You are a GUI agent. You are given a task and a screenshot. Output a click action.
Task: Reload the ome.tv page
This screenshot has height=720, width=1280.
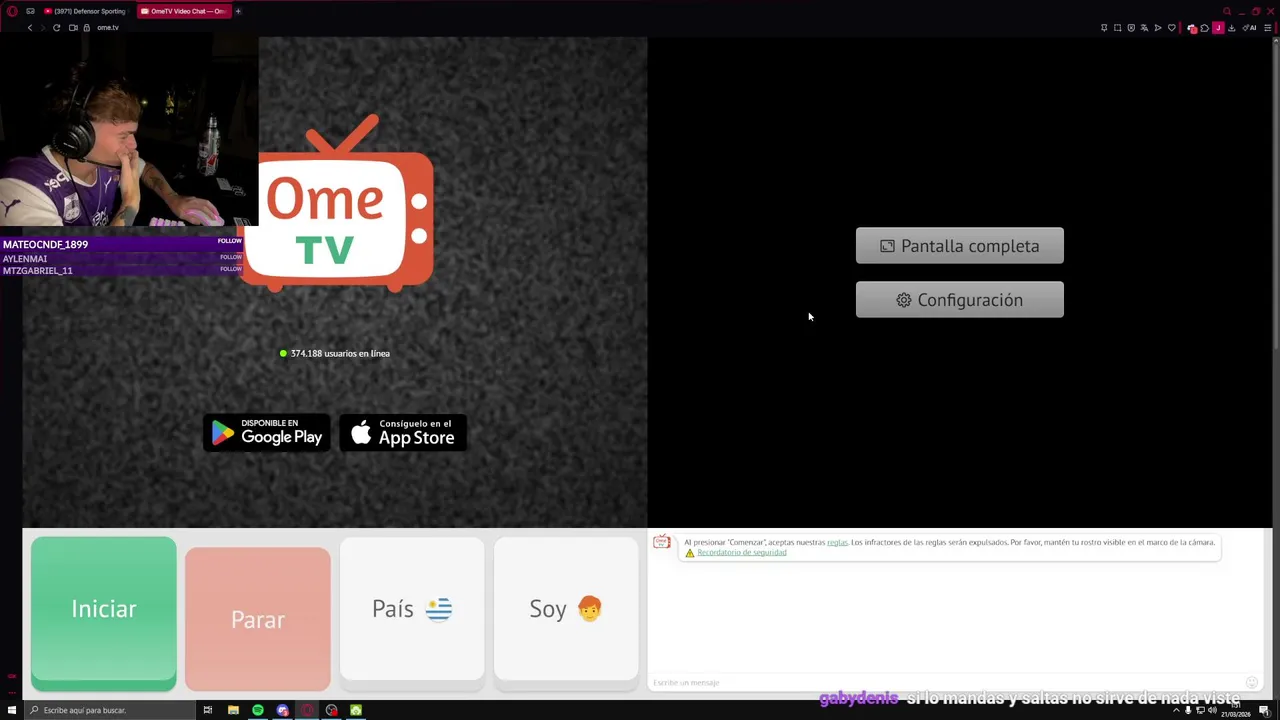[x=57, y=28]
